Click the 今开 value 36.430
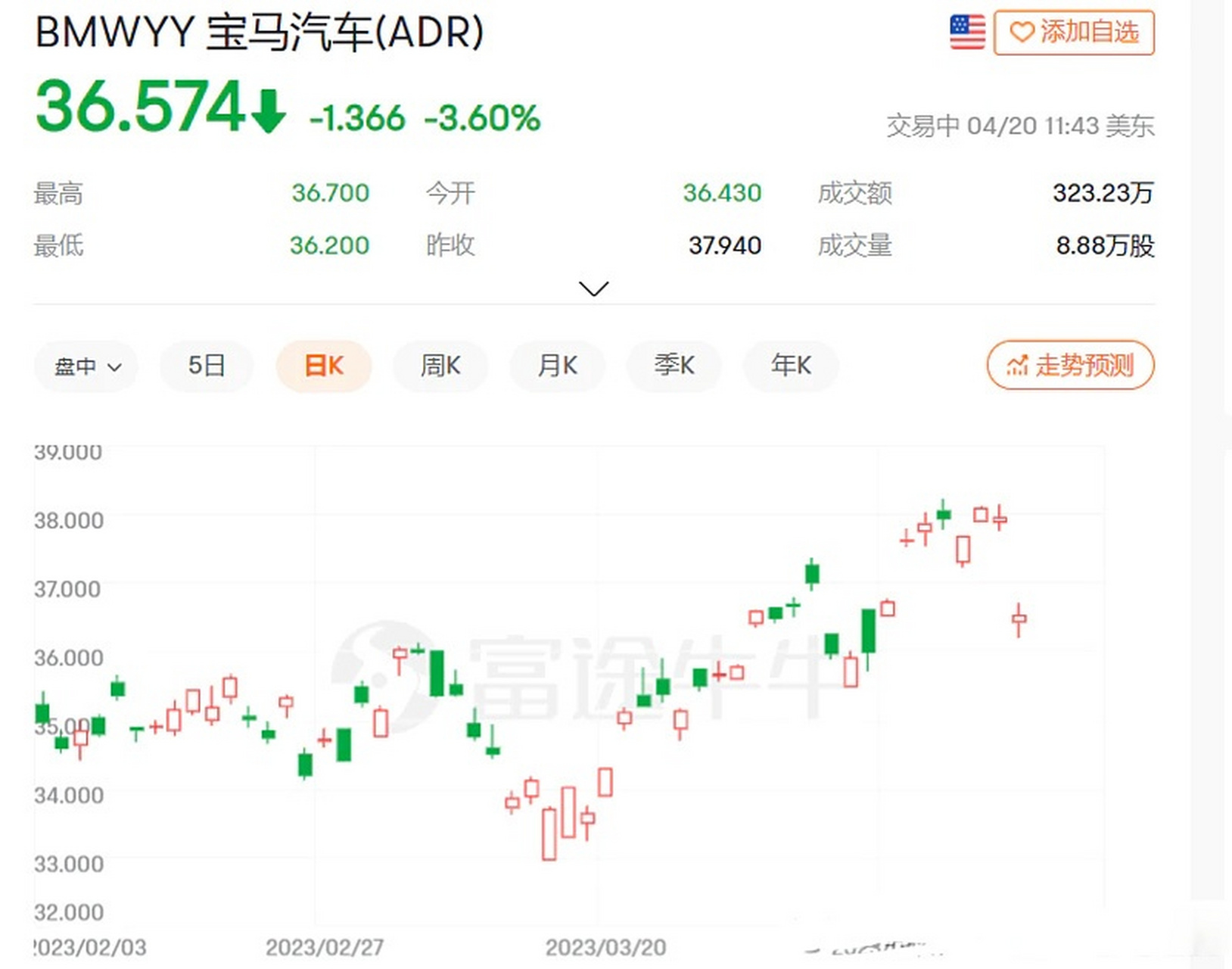 click(x=722, y=193)
